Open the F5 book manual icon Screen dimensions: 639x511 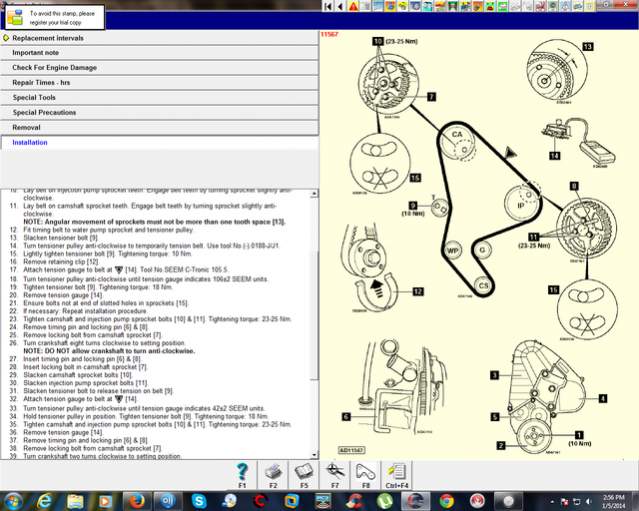(304, 475)
